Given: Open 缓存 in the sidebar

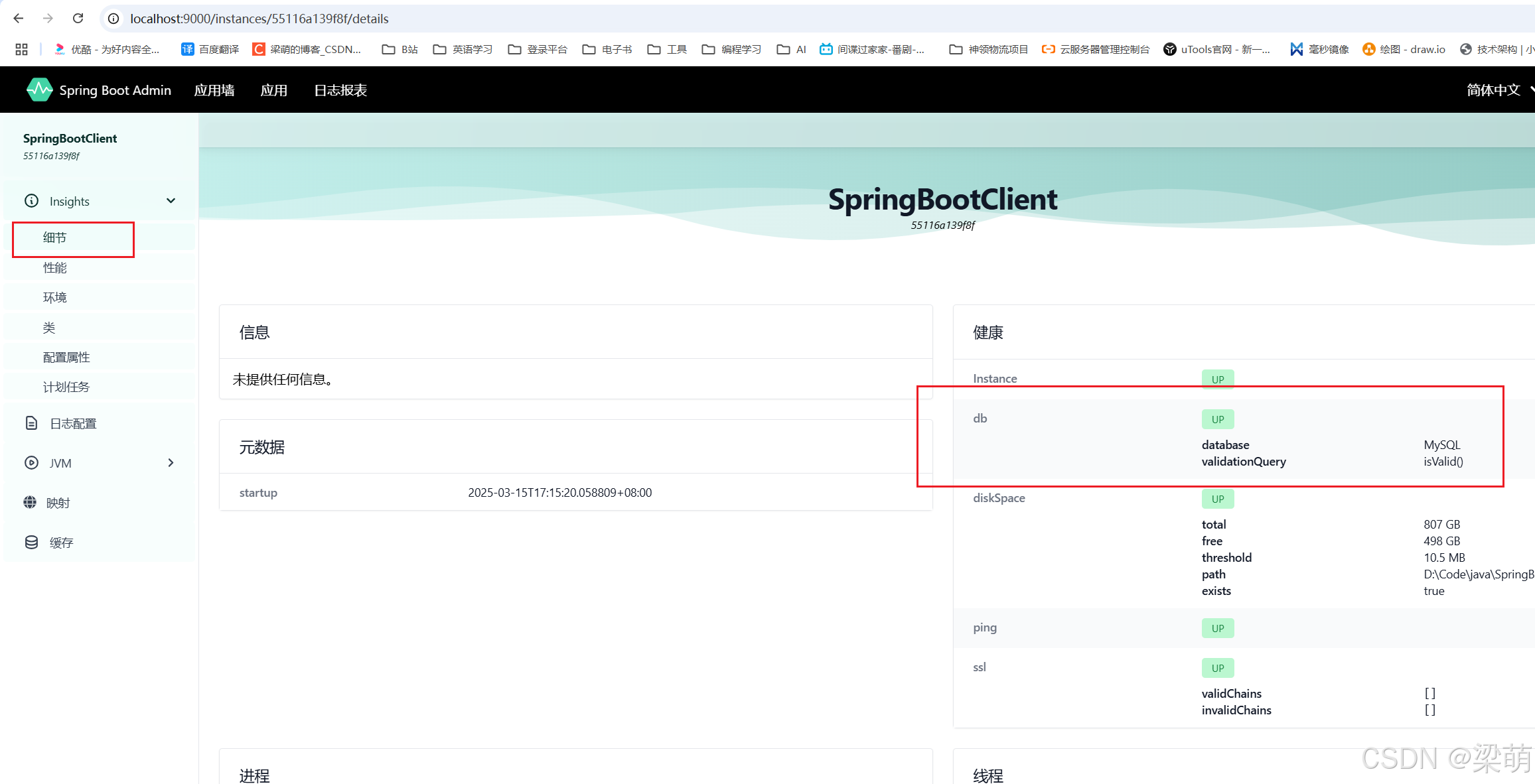Looking at the screenshot, I should [100, 543].
